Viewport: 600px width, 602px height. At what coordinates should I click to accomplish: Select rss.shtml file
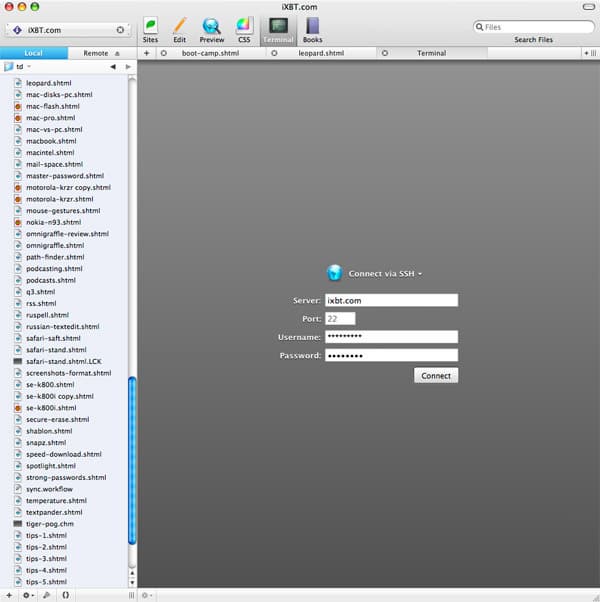41,303
